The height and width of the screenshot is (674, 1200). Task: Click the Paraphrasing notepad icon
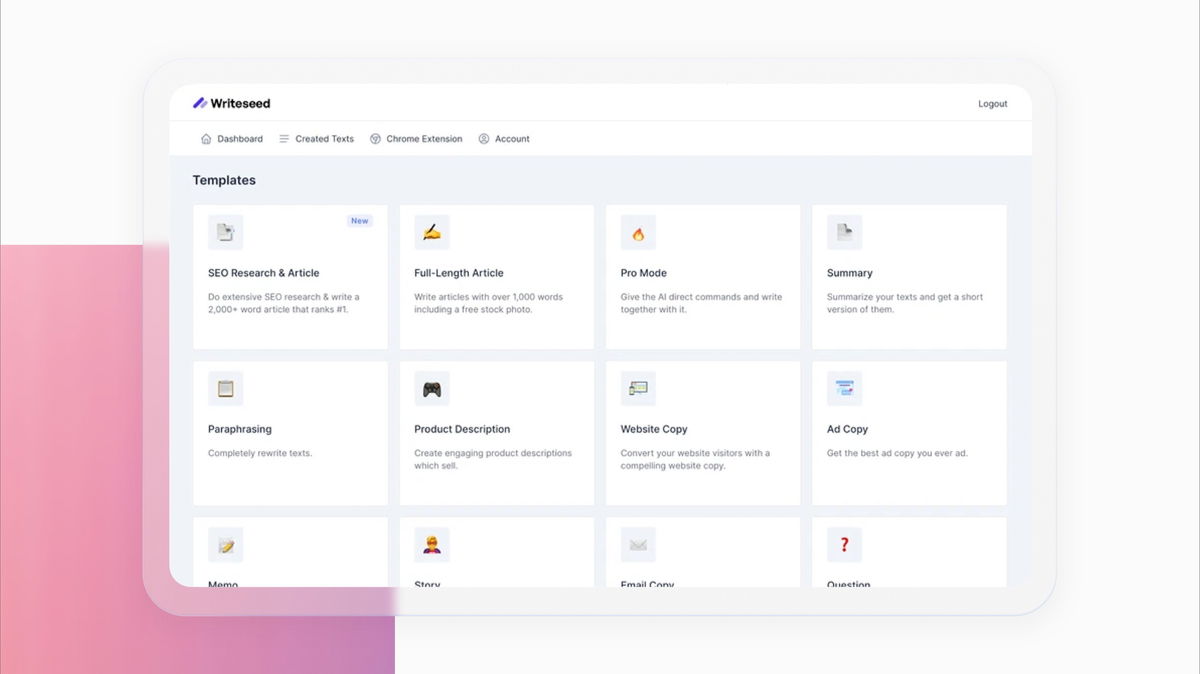pos(226,388)
